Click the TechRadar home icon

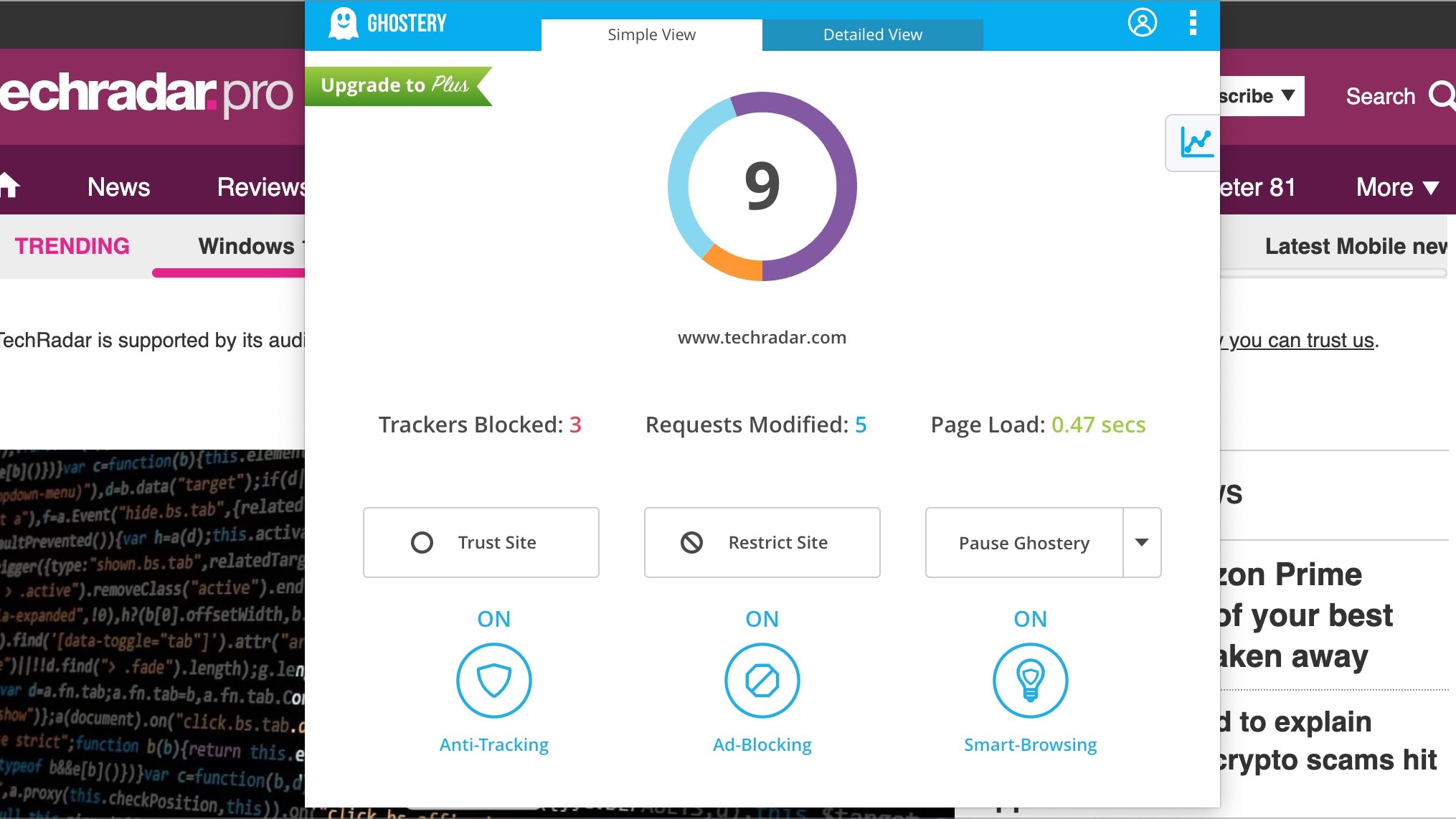point(9,186)
